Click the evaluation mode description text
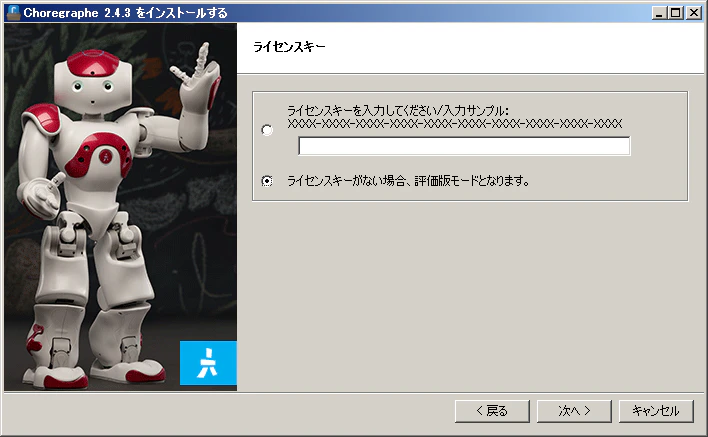708x437 pixels. pos(408,181)
